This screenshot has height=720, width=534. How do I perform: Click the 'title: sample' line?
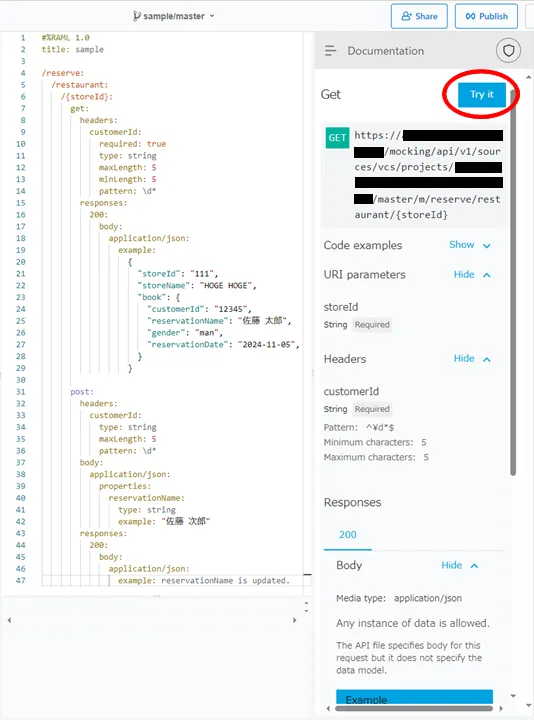click(x=73, y=49)
